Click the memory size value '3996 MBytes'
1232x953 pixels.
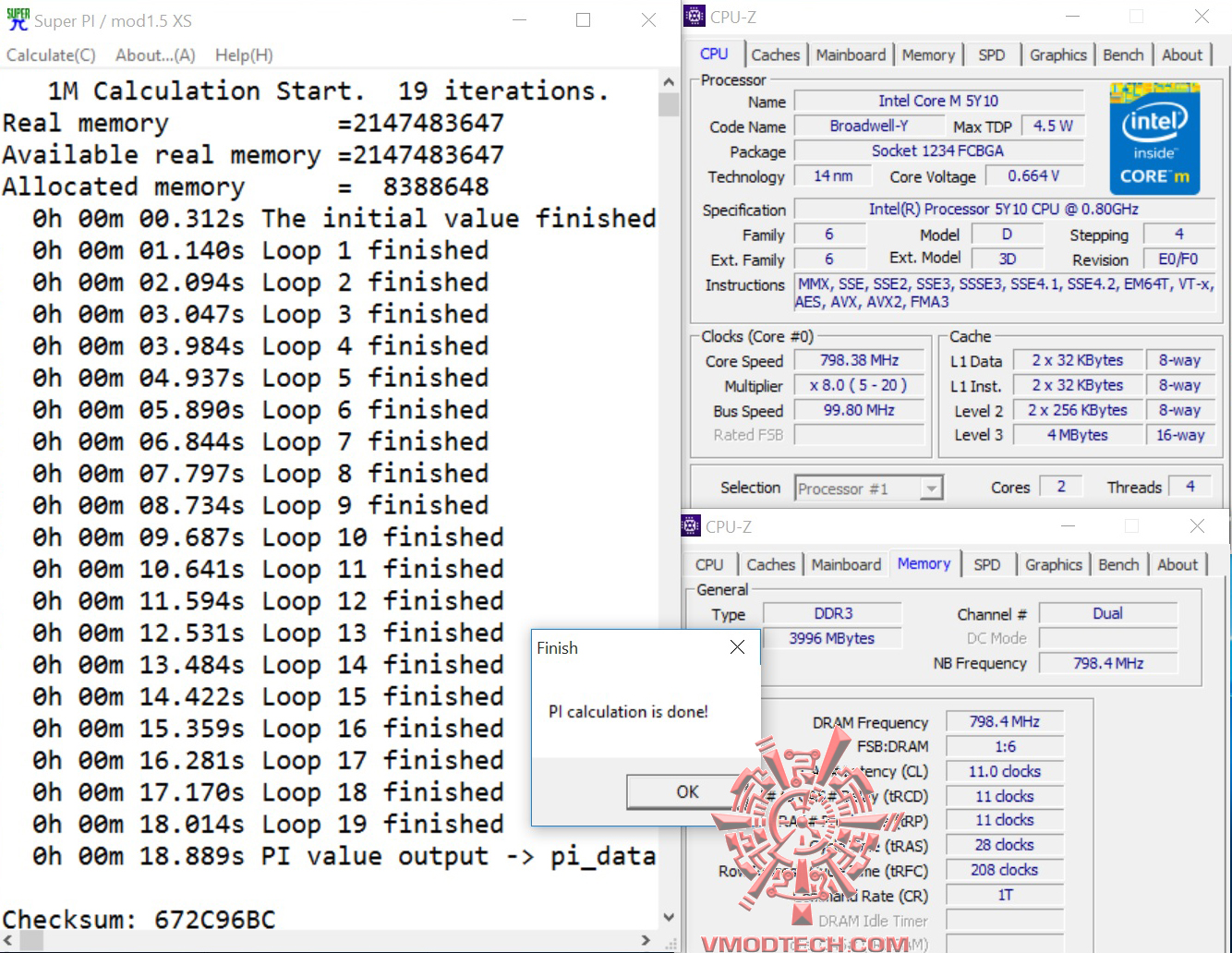(833, 638)
